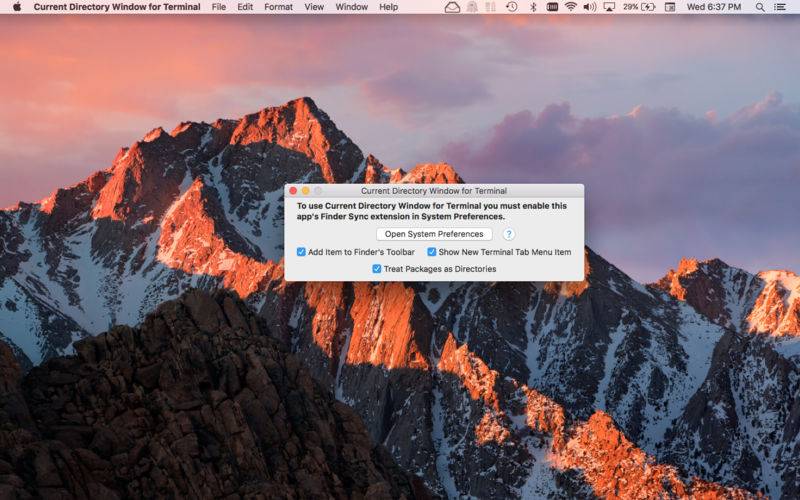Click the Open System Preferences button
Viewport: 800px width, 500px height.
(x=434, y=234)
